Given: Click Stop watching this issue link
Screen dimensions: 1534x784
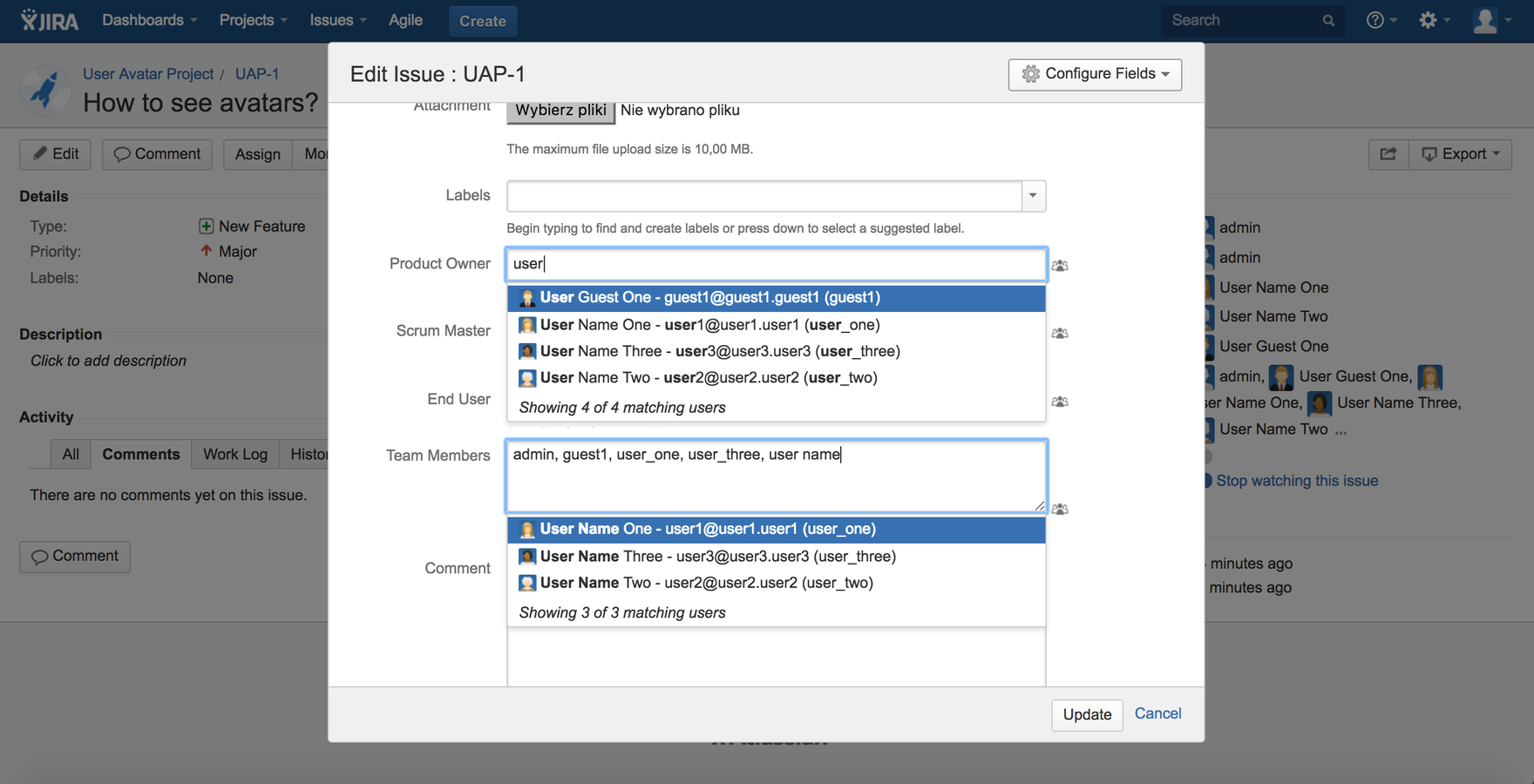Looking at the screenshot, I should point(1297,481).
